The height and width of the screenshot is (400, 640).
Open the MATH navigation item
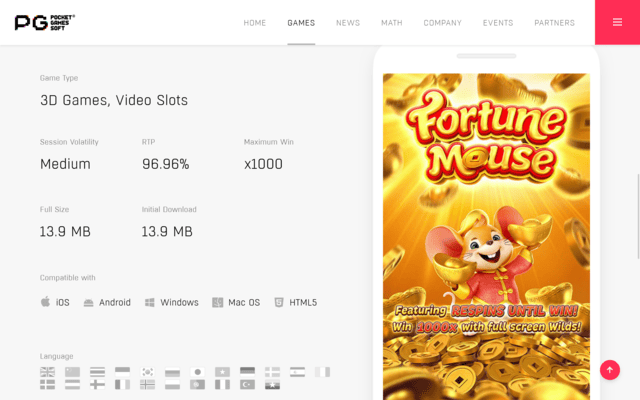click(392, 23)
